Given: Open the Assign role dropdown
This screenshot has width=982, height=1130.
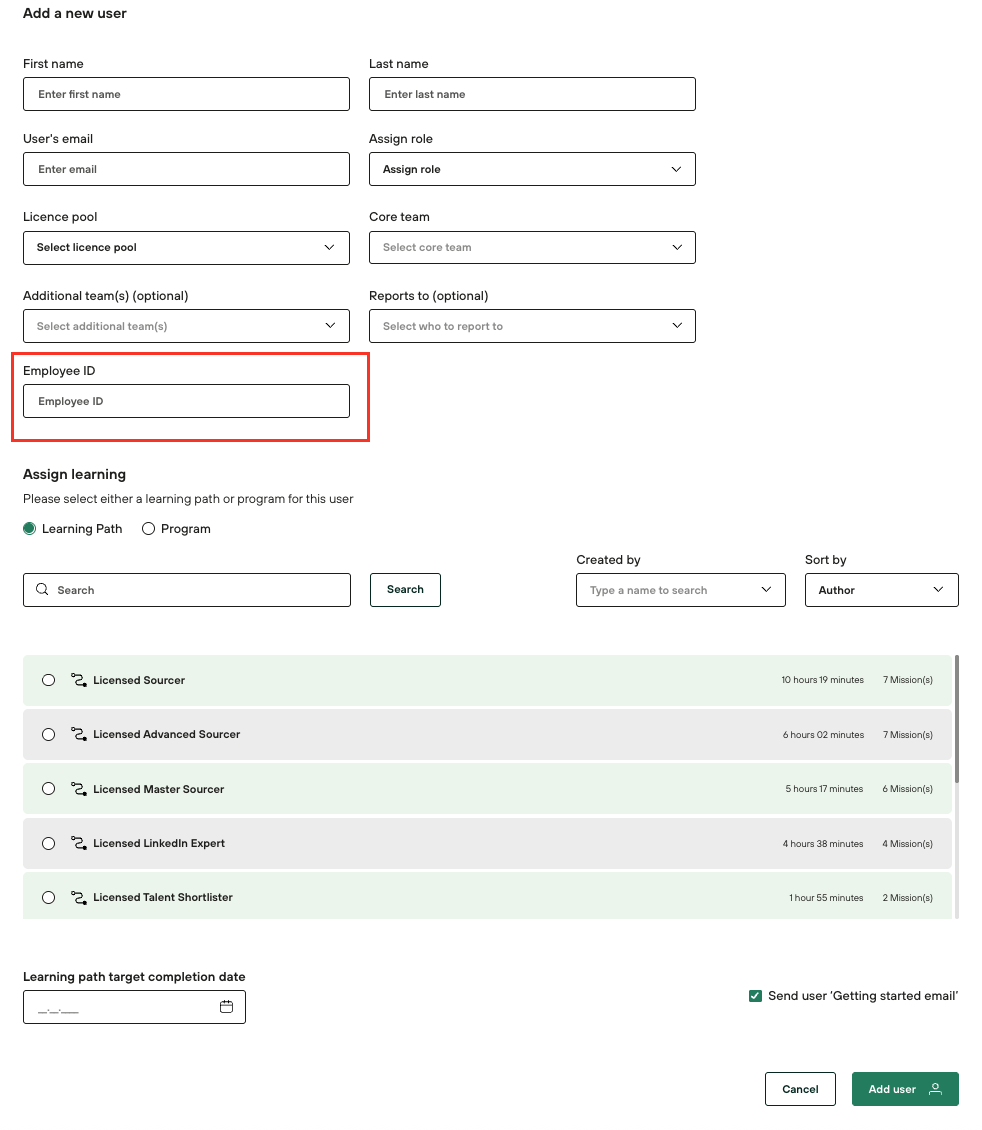Looking at the screenshot, I should 532,169.
